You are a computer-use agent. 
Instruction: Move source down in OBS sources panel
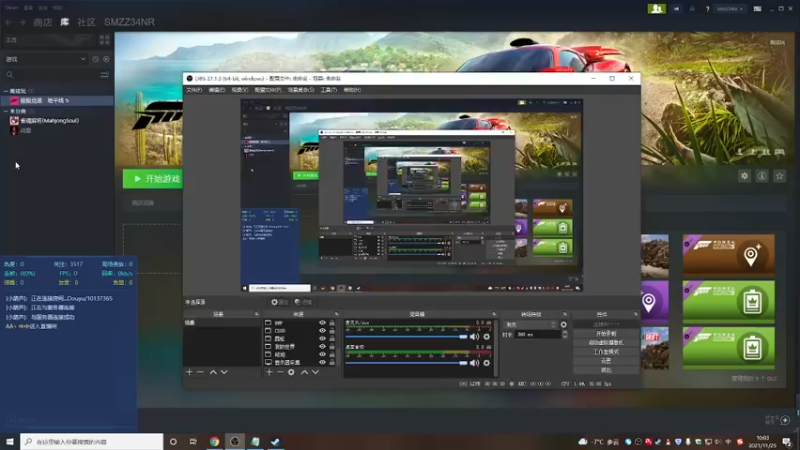point(315,372)
